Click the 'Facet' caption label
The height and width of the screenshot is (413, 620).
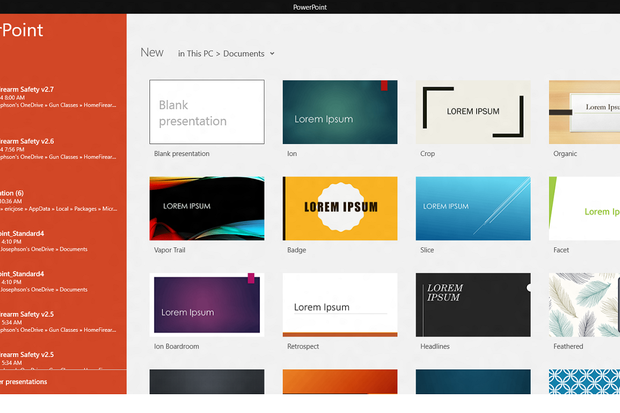point(561,250)
